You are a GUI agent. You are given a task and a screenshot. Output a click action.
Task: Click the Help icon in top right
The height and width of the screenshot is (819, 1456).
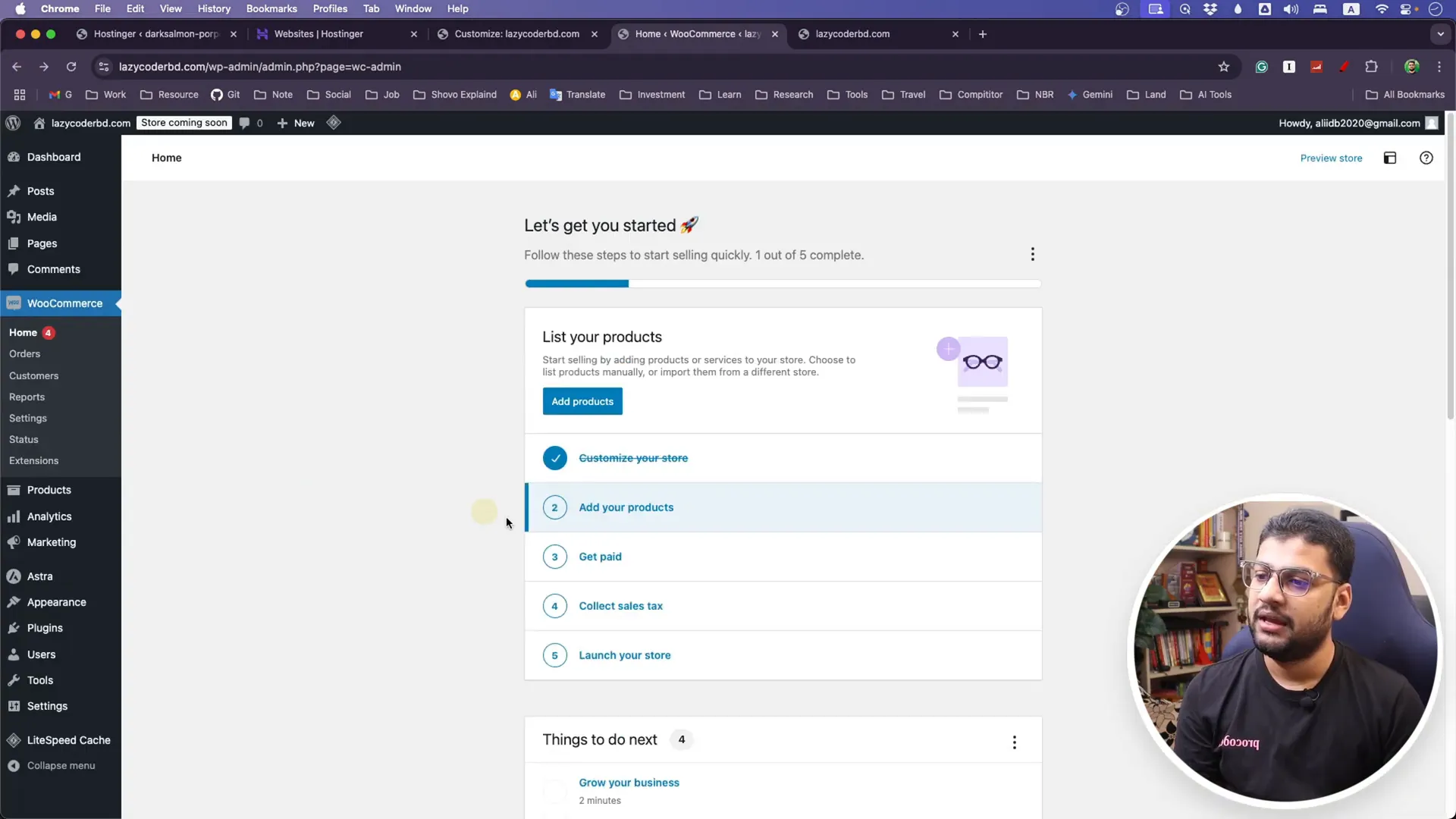(1426, 157)
